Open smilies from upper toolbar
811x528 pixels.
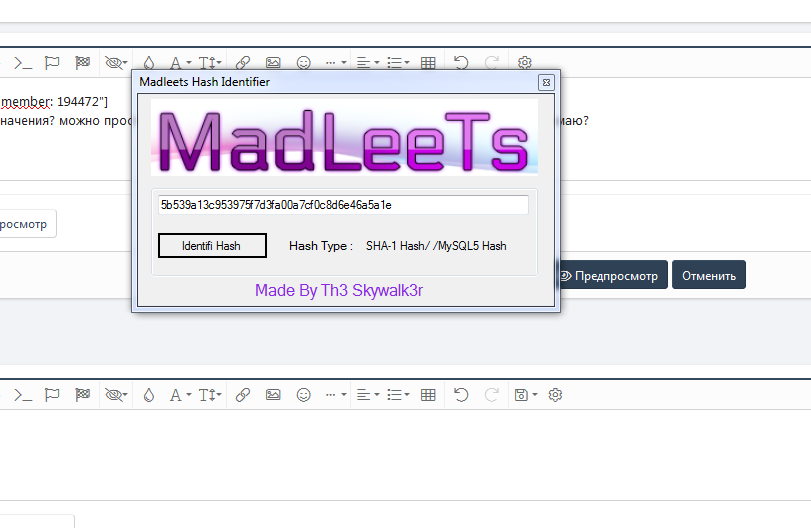304,63
